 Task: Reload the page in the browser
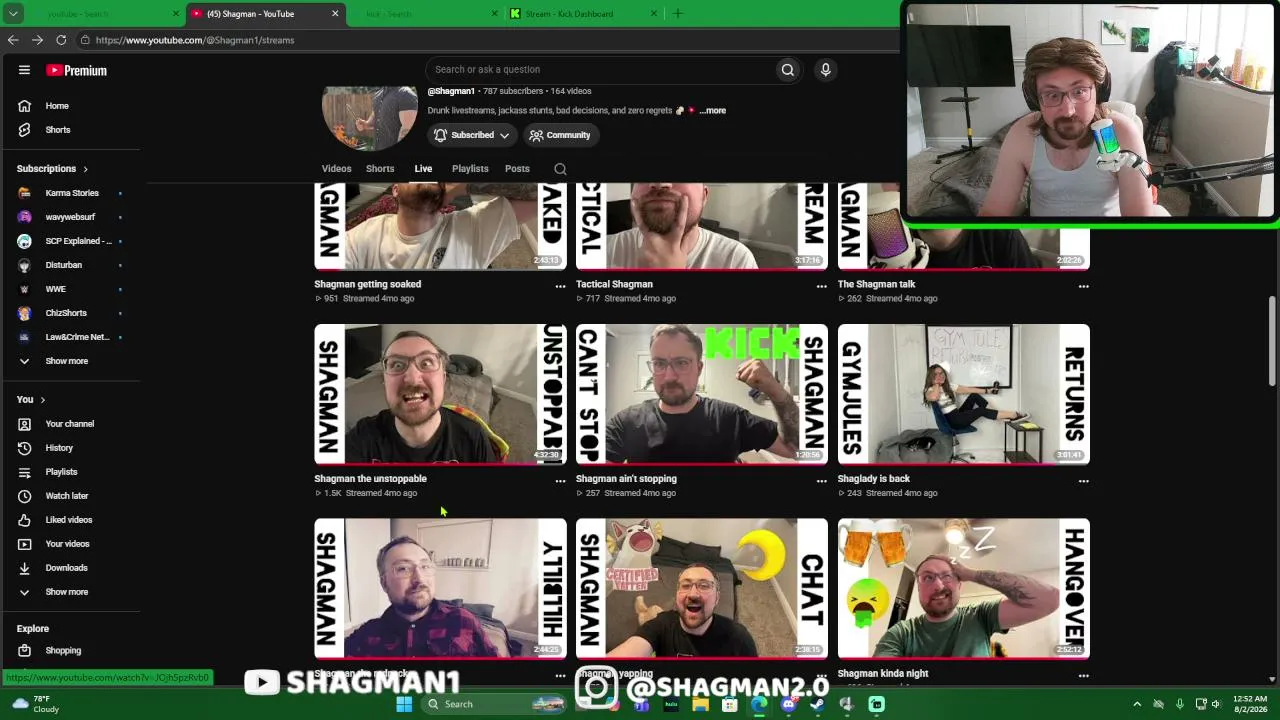coord(61,40)
